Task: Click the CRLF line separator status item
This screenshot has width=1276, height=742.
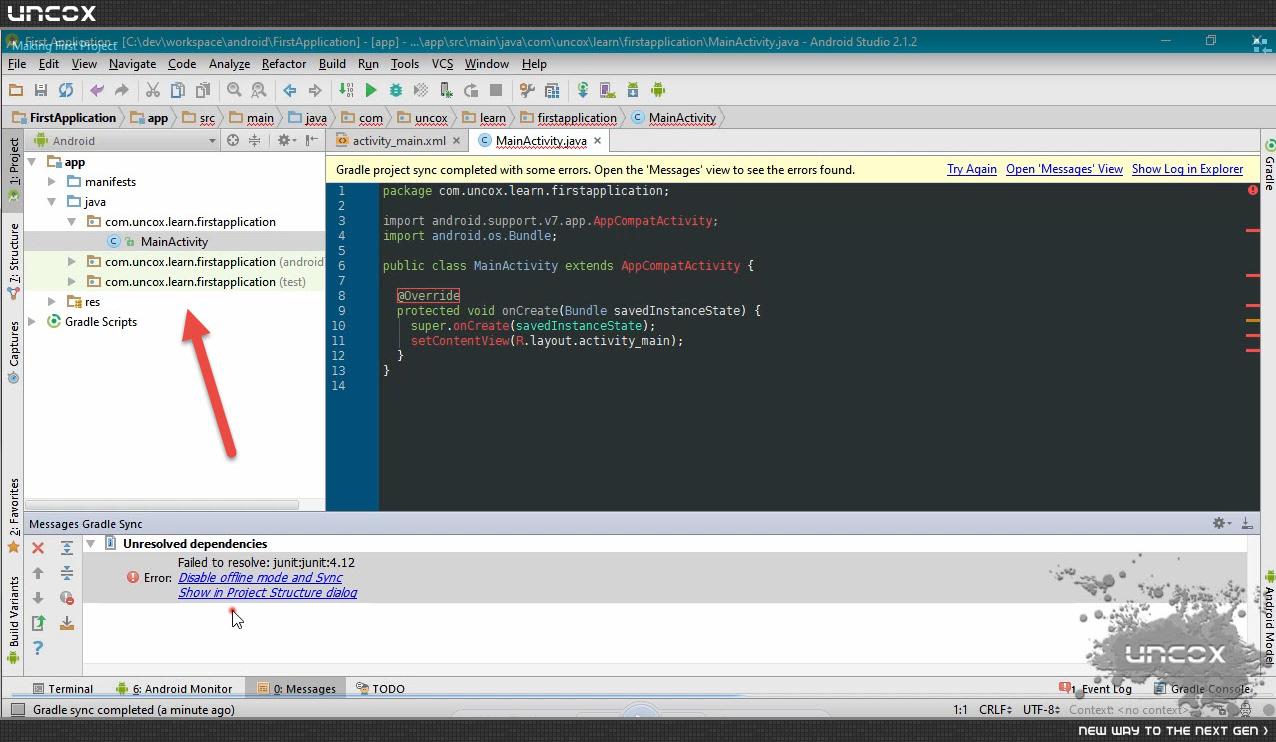Action: [x=995, y=710]
